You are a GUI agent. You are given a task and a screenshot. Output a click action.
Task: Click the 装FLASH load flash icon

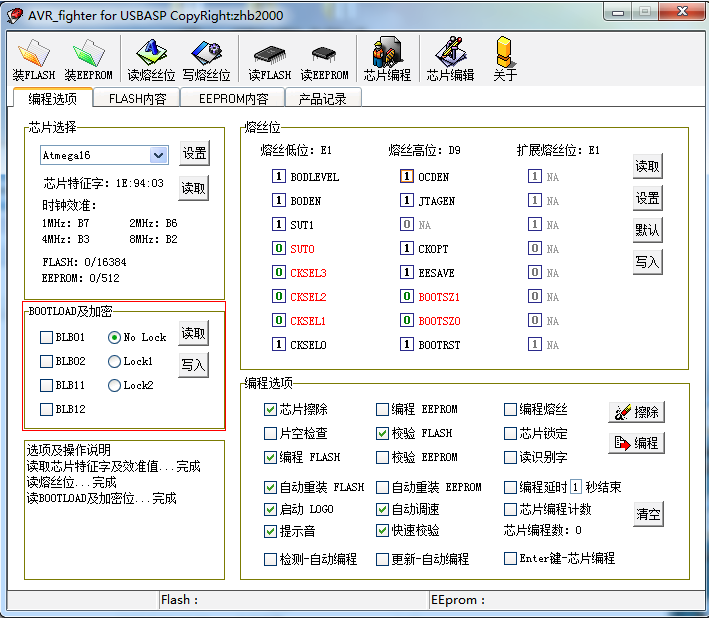[x=33, y=60]
